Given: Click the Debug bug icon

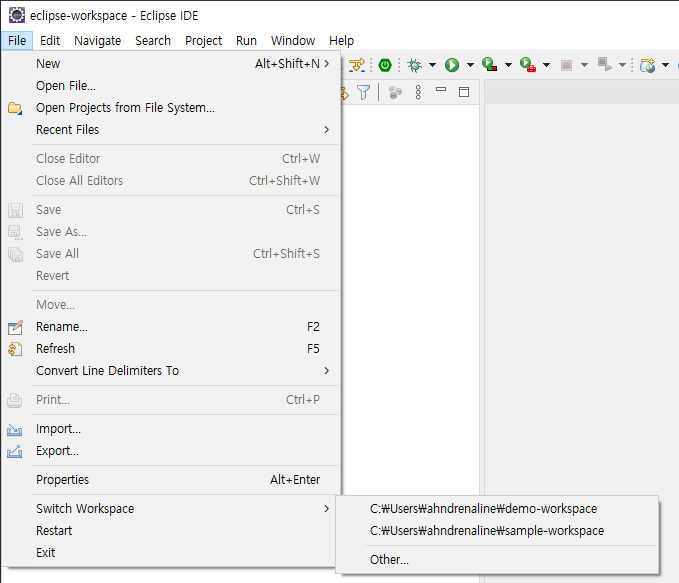Looking at the screenshot, I should 414,65.
